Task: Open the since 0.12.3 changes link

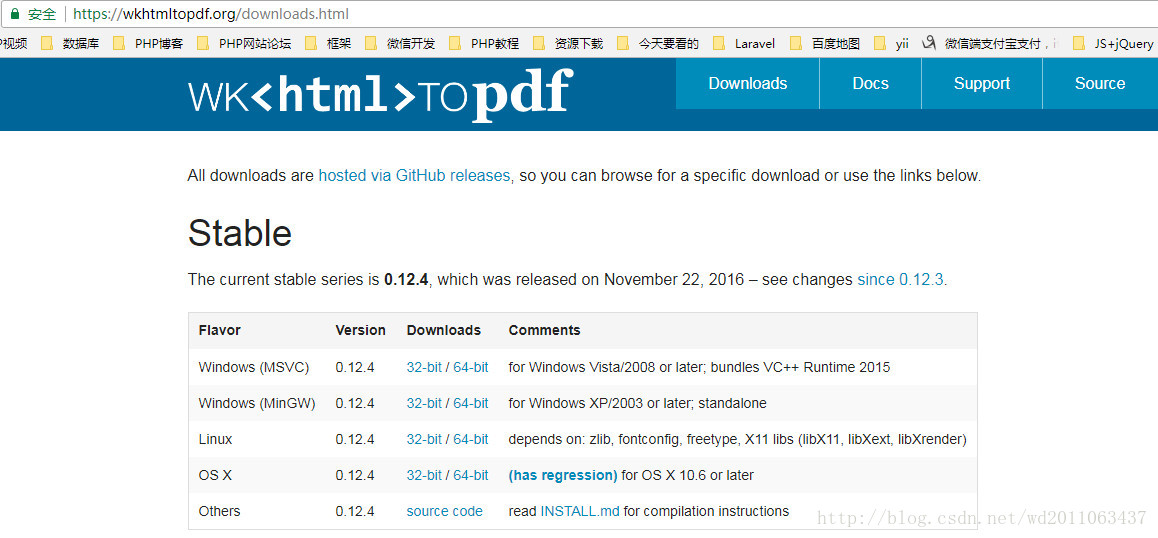Action: click(900, 280)
